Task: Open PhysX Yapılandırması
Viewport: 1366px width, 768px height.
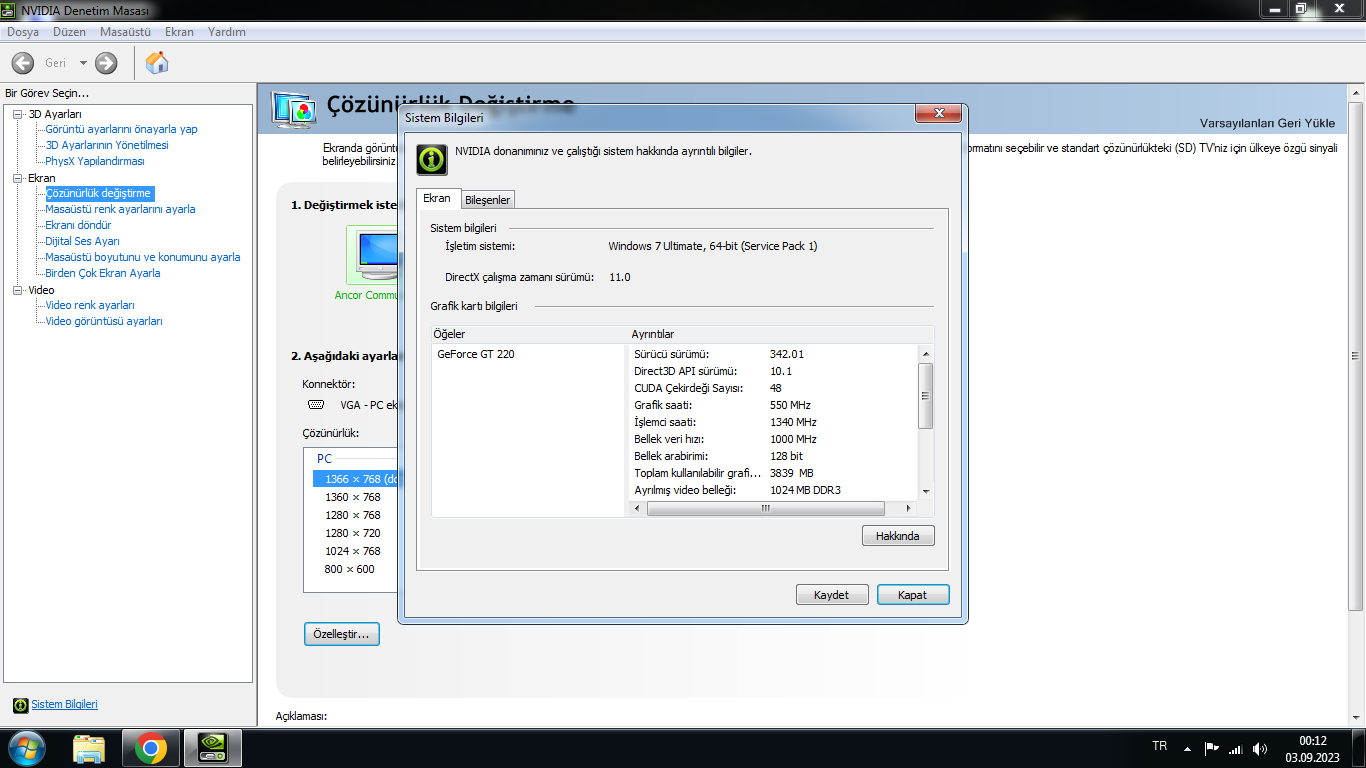Action: tap(95, 161)
